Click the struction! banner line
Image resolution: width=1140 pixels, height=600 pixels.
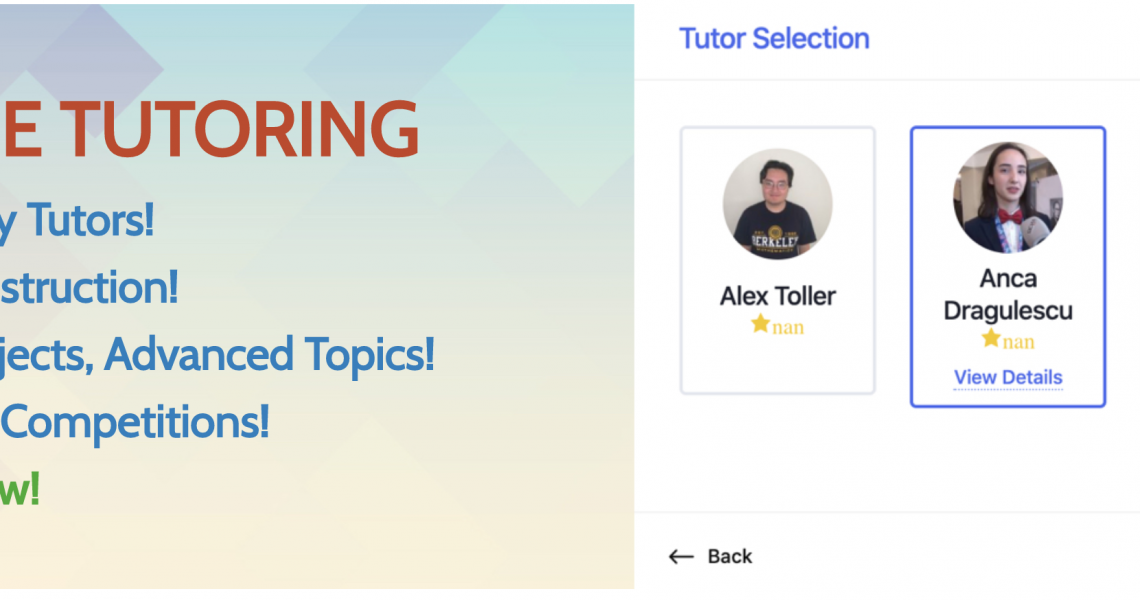pos(89,288)
